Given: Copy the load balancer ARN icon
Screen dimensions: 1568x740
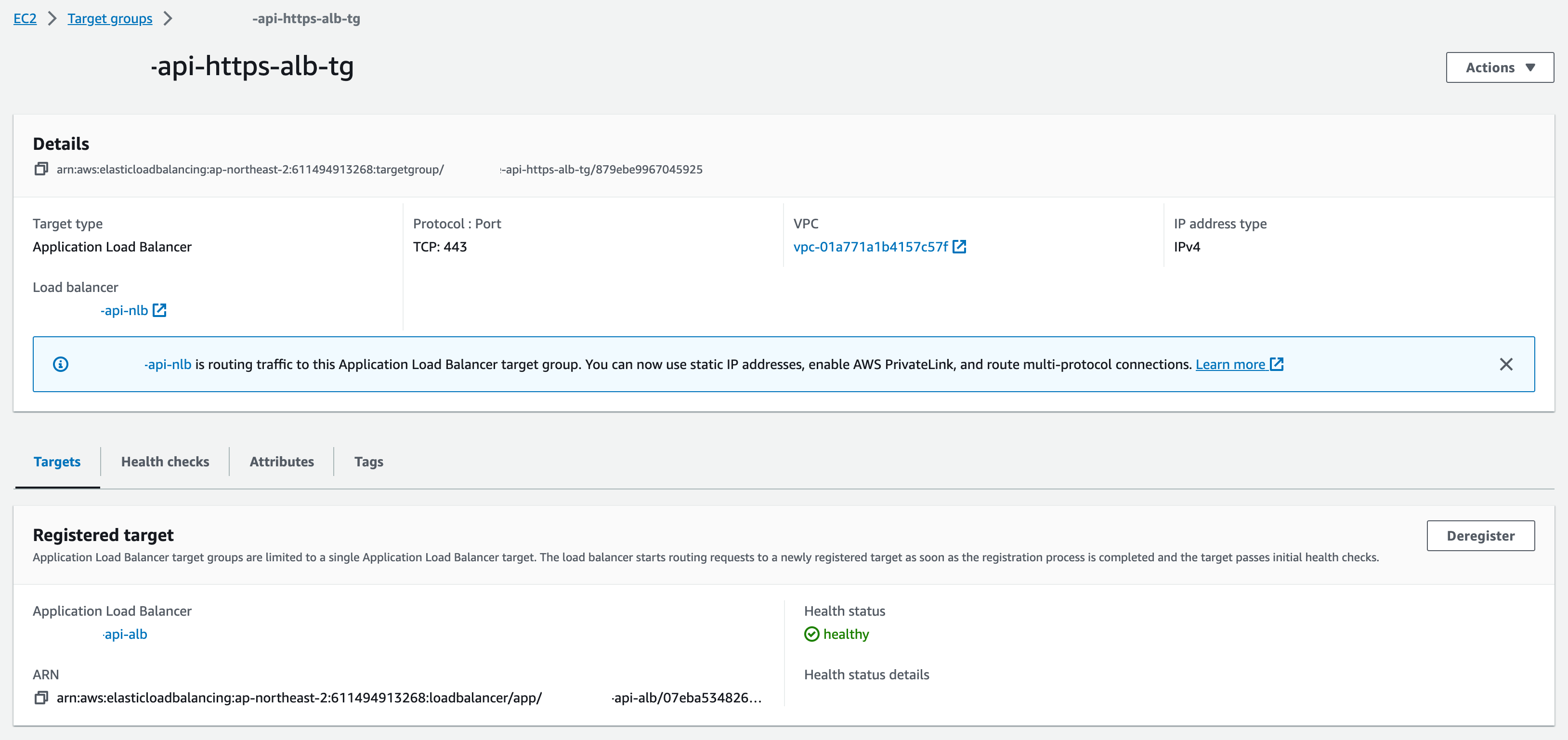Looking at the screenshot, I should (41, 698).
